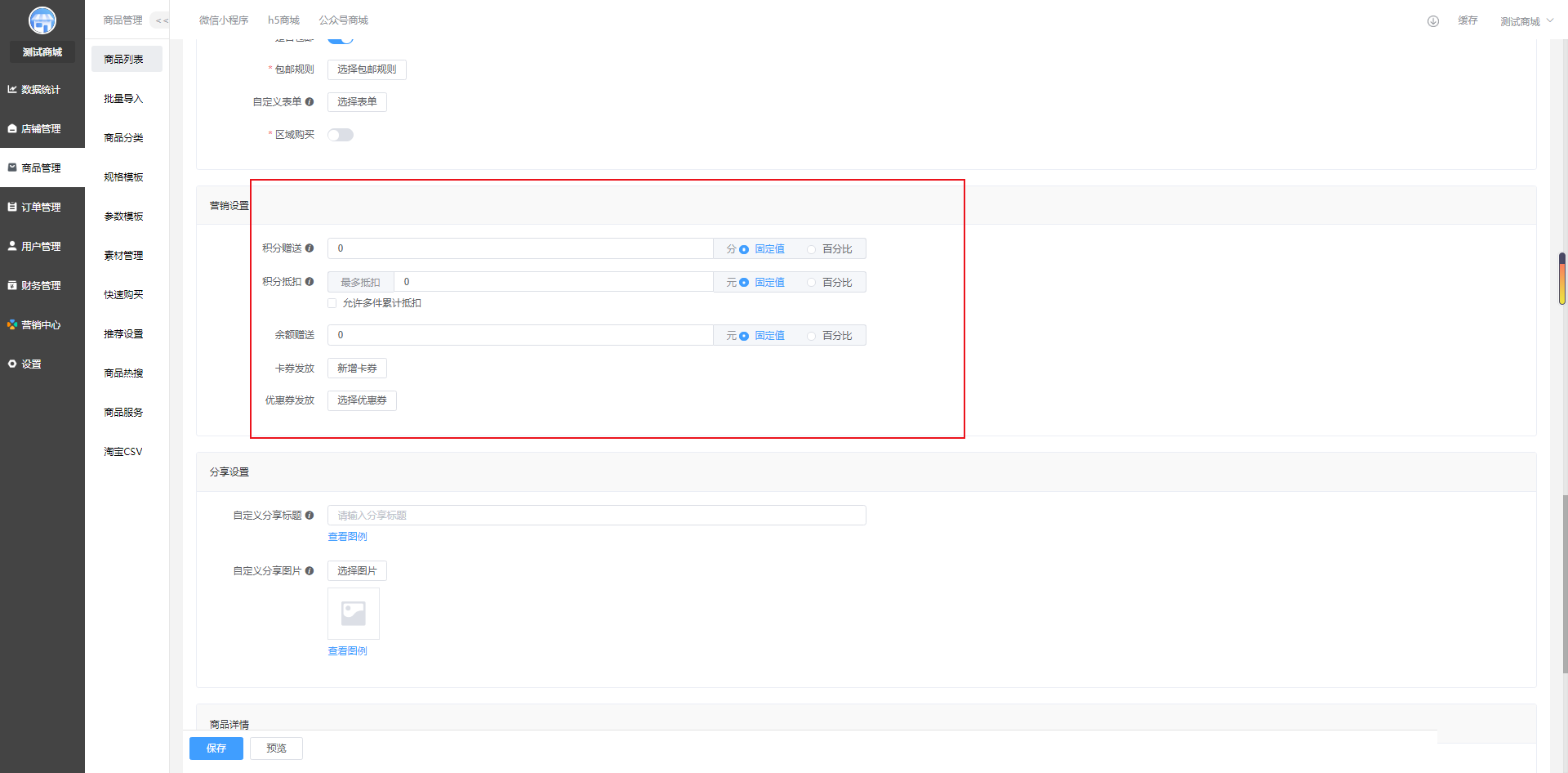
Task: Click the info icon next to 积分赠送
Action: (310, 248)
